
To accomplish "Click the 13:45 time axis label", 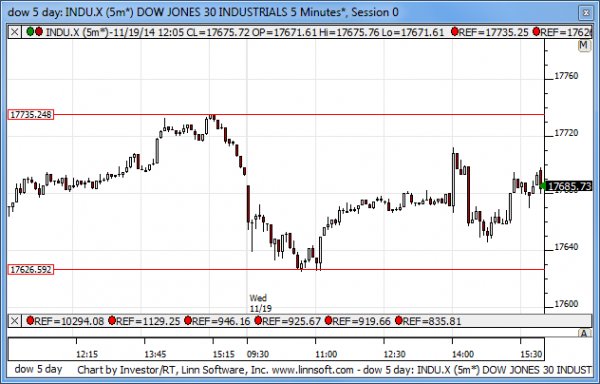I will [155, 354].
